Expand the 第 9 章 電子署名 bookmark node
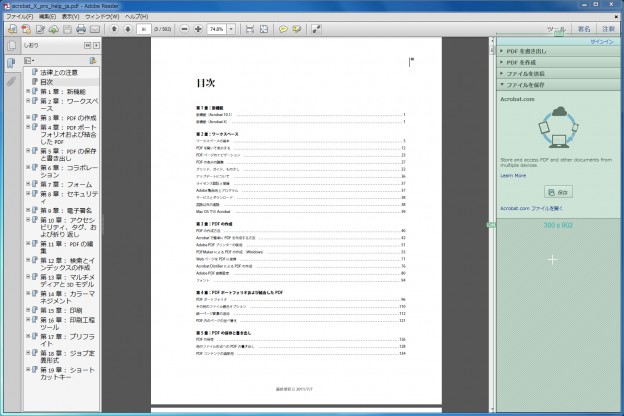624x416 pixels. 28,210
